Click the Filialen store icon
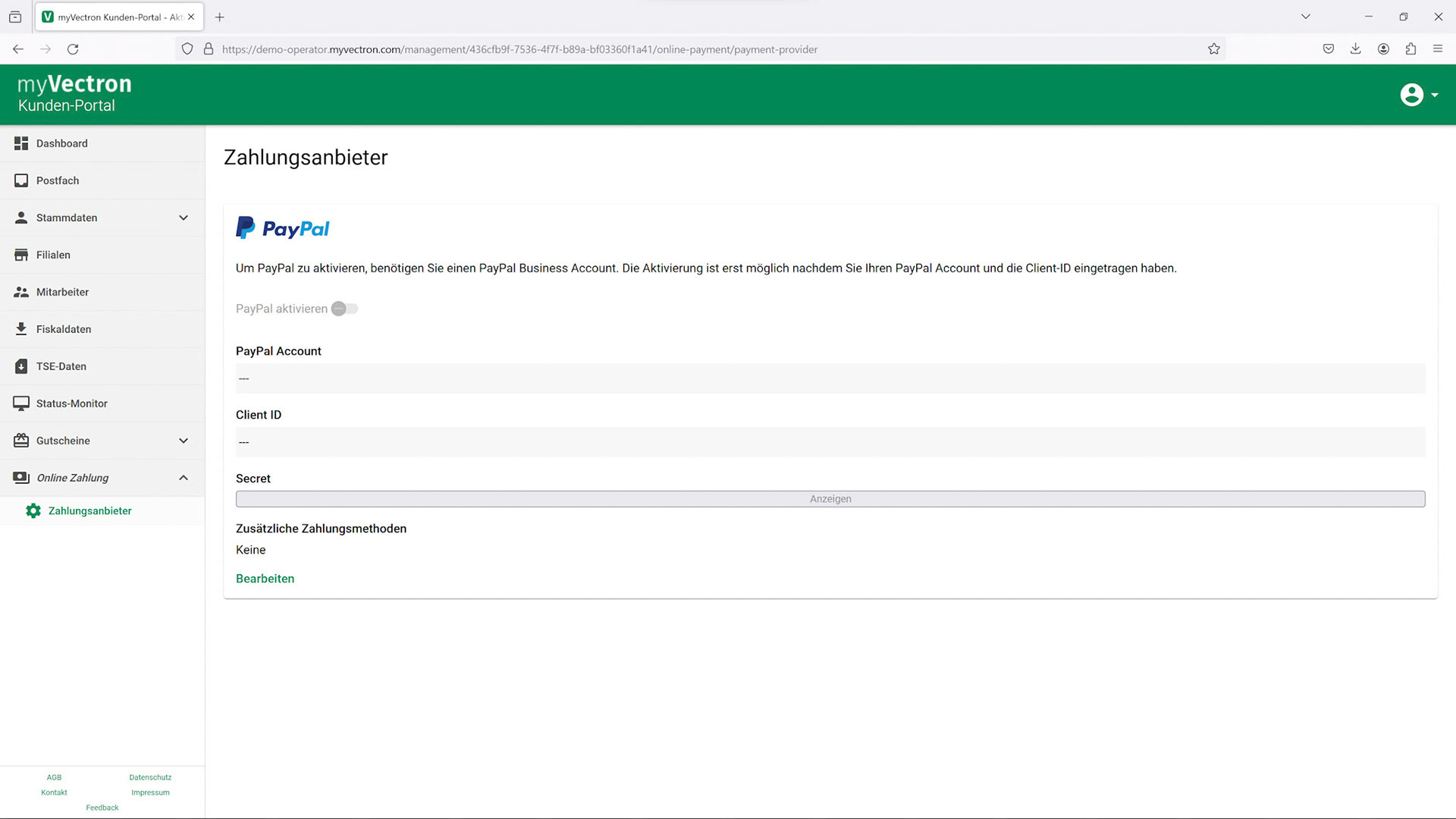The width and height of the screenshot is (1456, 819). [x=21, y=255]
